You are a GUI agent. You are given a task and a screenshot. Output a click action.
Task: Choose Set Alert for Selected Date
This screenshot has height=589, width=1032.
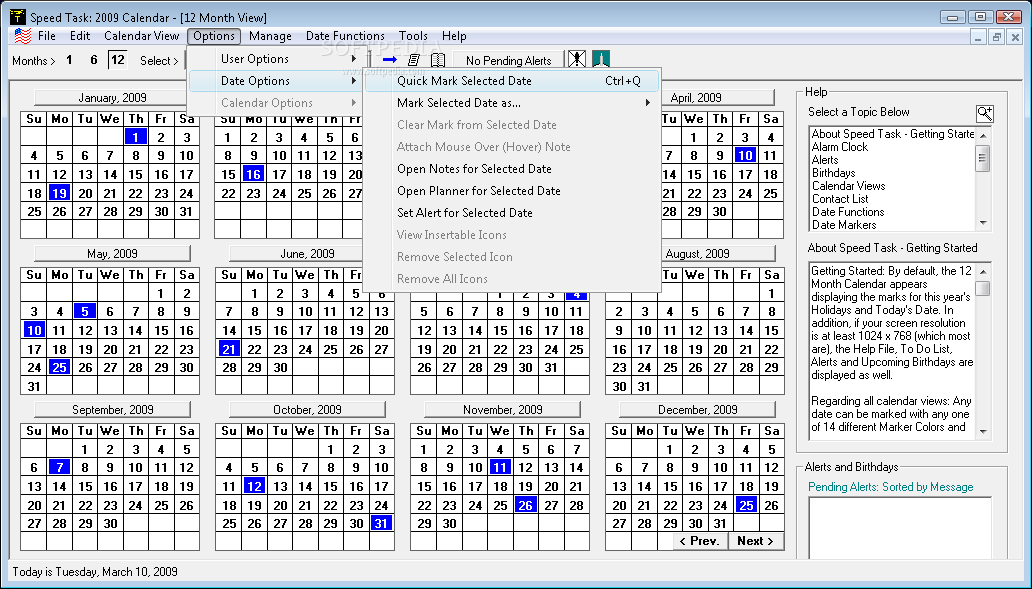point(512,213)
